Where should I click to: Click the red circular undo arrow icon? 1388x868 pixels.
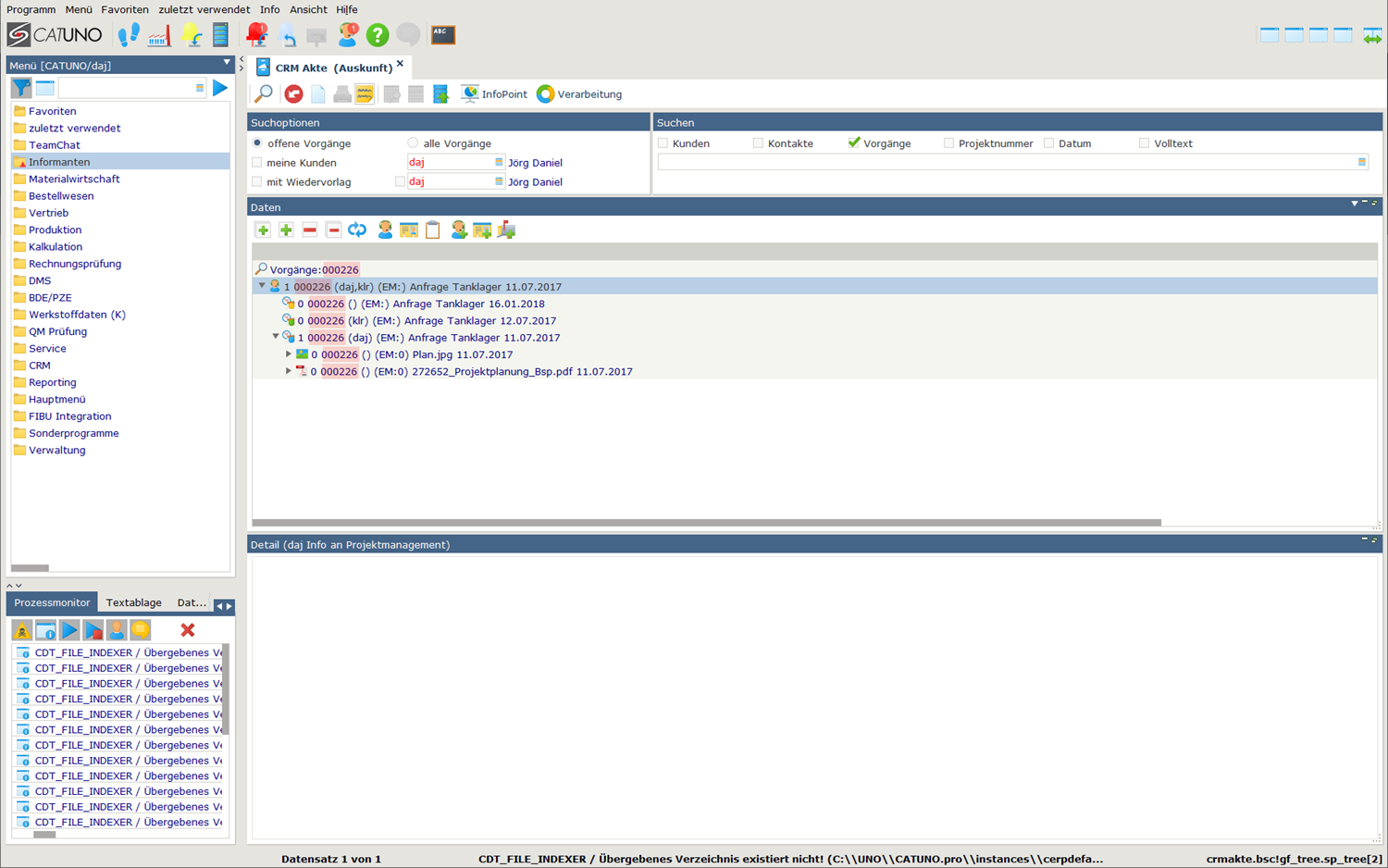pos(293,94)
